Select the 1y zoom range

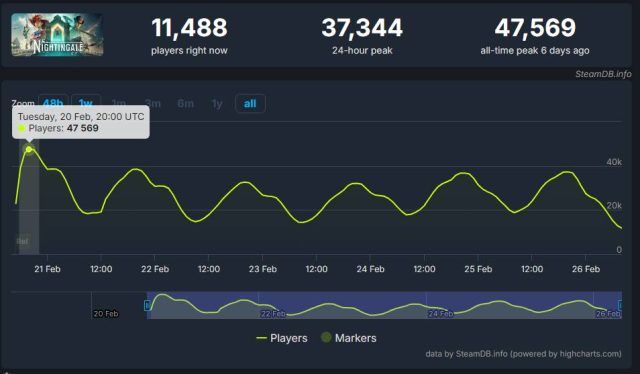point(217,104)
